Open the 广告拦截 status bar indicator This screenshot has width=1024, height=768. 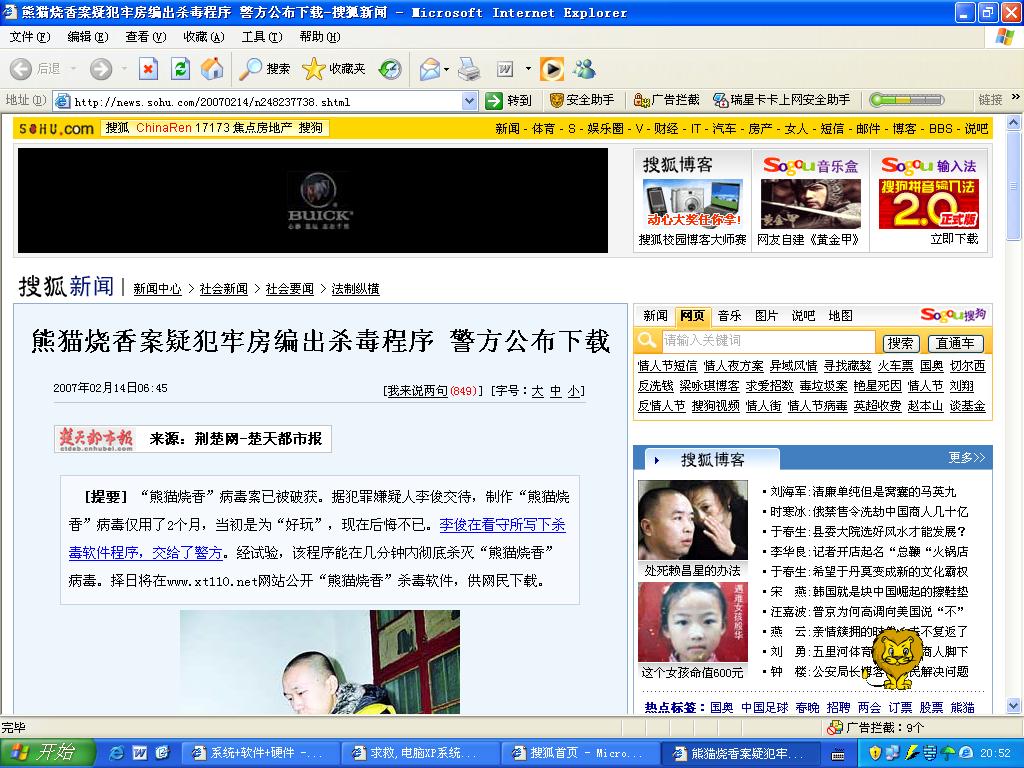pos(875,728)
